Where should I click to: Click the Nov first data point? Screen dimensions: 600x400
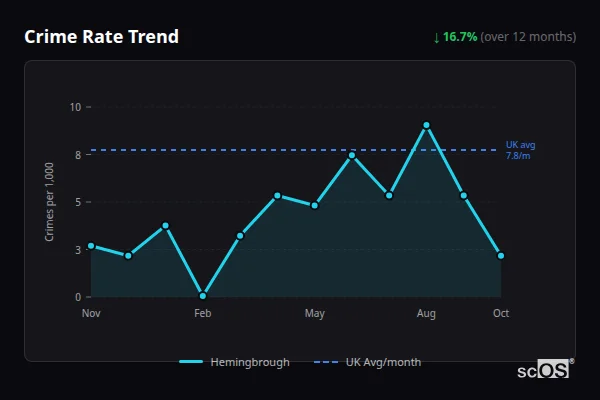tap(91, 246)
